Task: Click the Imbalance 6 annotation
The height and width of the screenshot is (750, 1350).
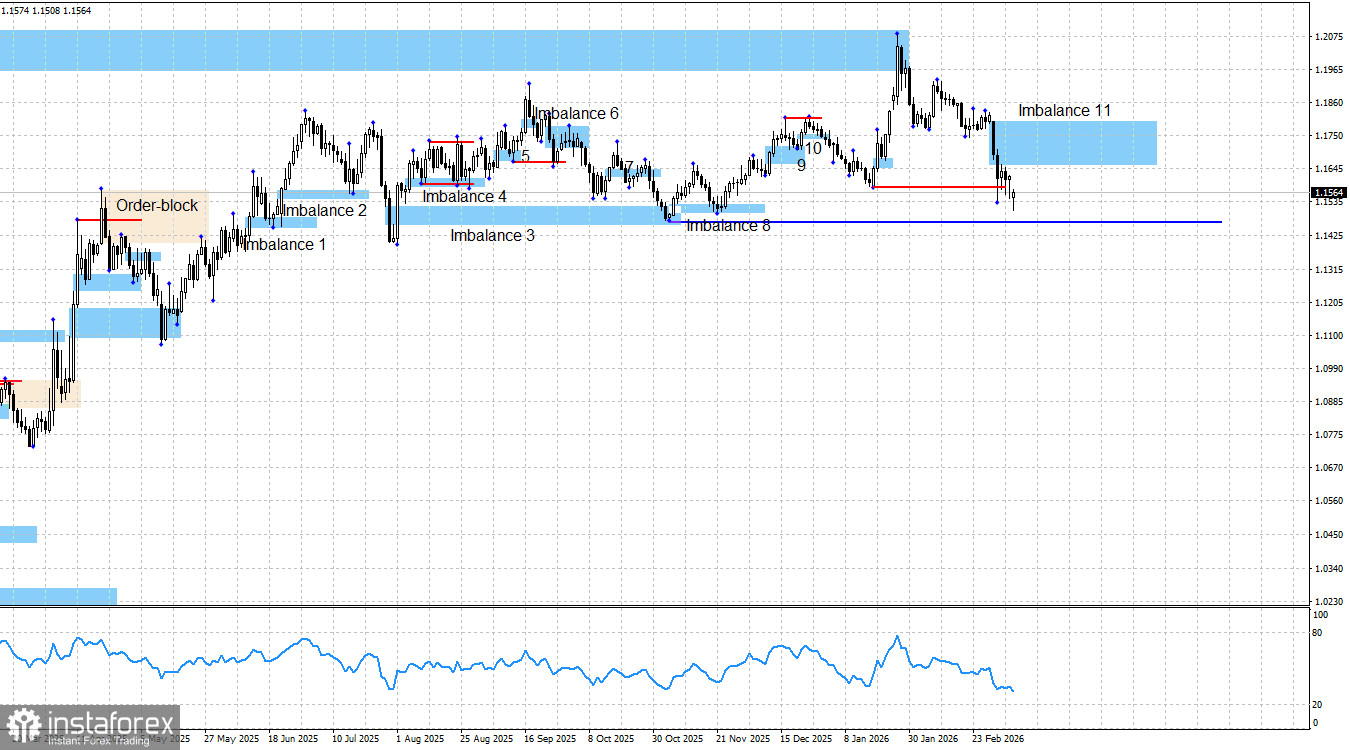Action: point(577,114)
